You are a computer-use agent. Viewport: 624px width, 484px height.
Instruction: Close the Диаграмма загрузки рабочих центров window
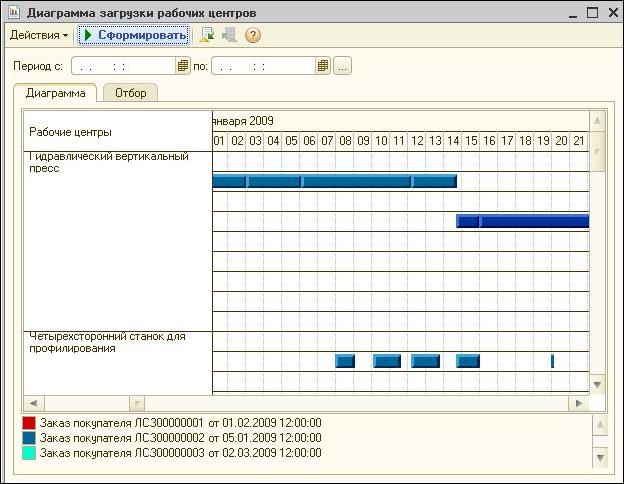coord(613,13)
